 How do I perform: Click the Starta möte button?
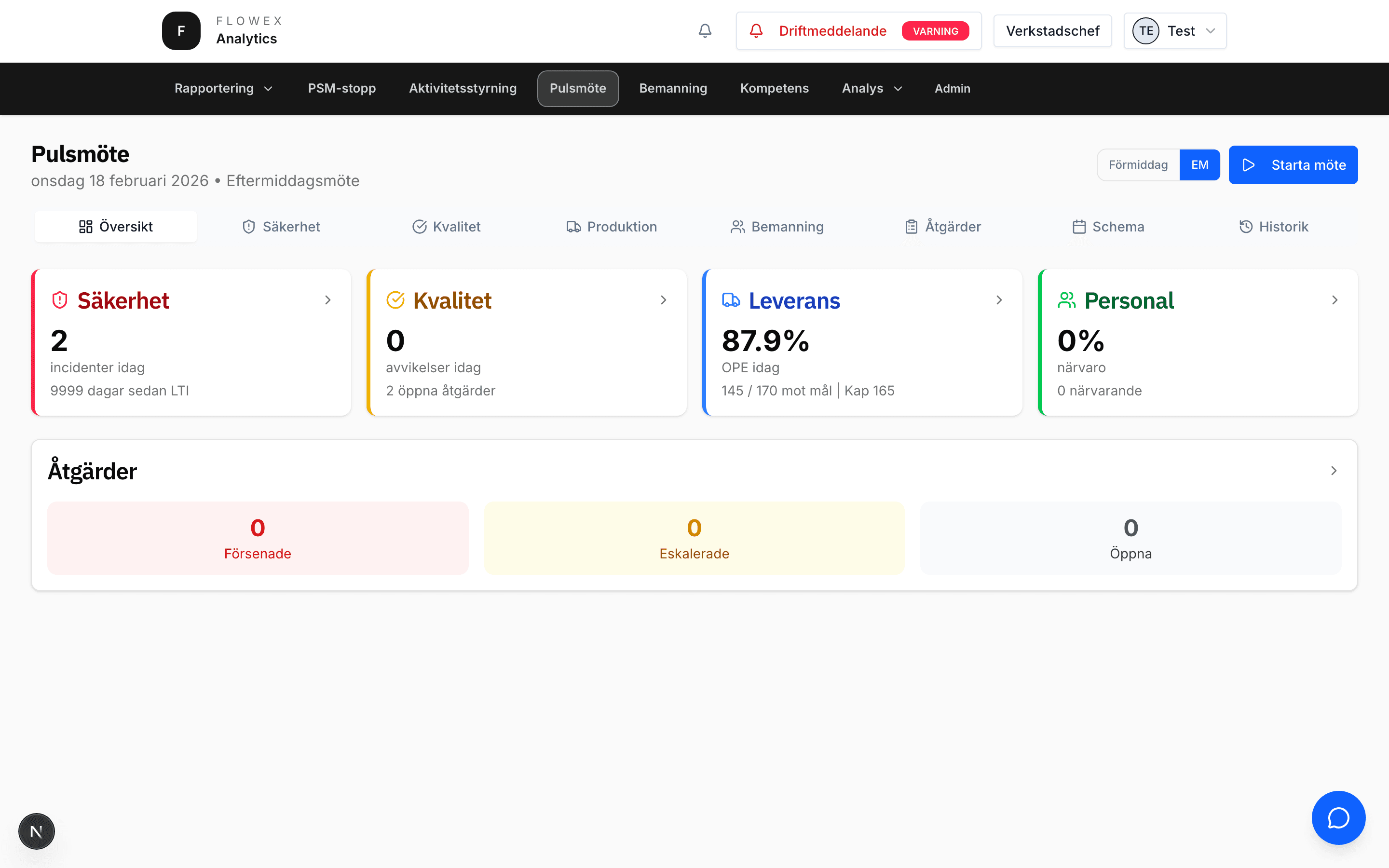tap(1293, 165)
